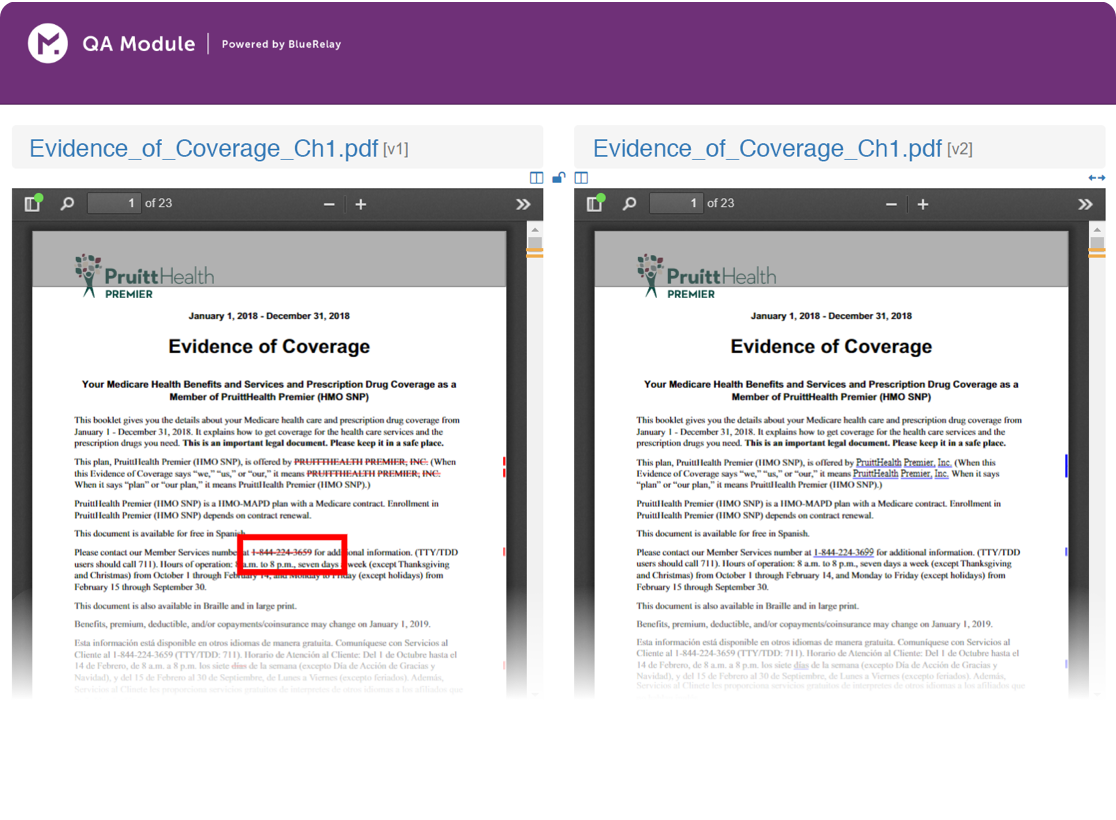Click the date range text in v2 document
The width and height of the screenshot is (1116, 820).
point(831,316)
